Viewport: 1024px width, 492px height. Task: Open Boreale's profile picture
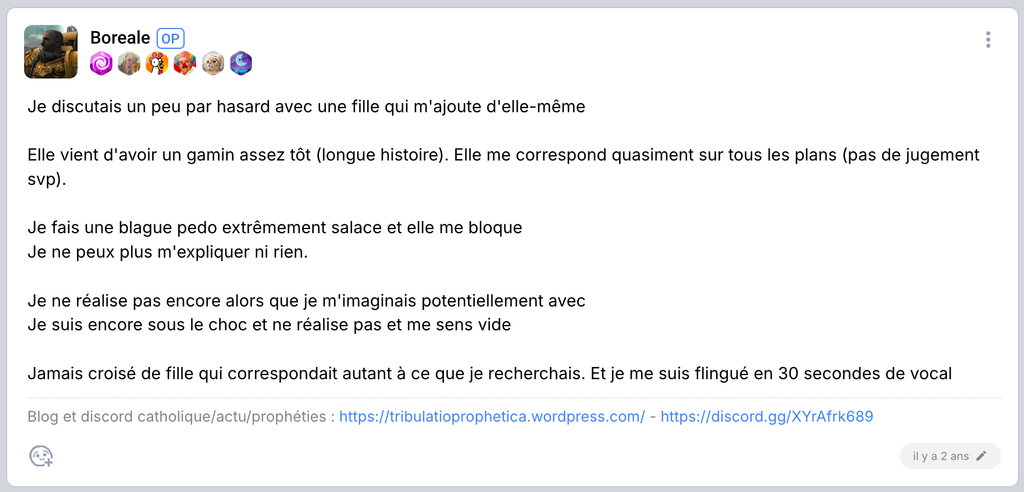(50, 51)
